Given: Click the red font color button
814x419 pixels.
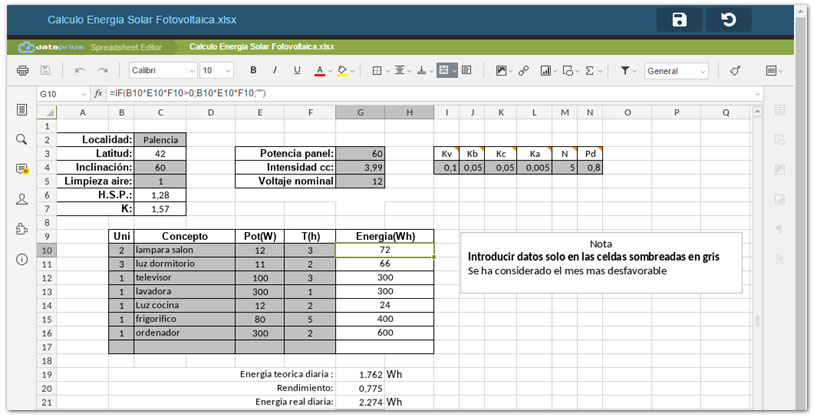Looking at the screenshot, I should coord(319,71).
